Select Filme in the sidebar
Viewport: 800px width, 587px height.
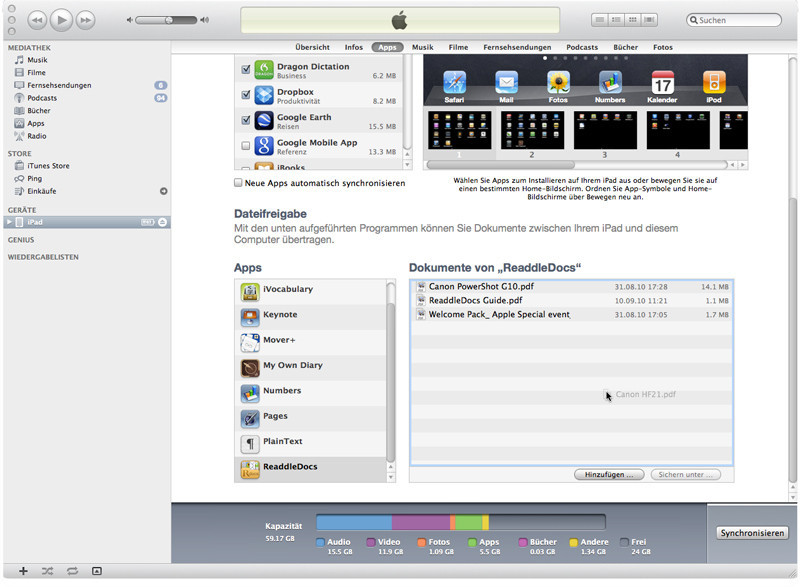tap(87, 72)
